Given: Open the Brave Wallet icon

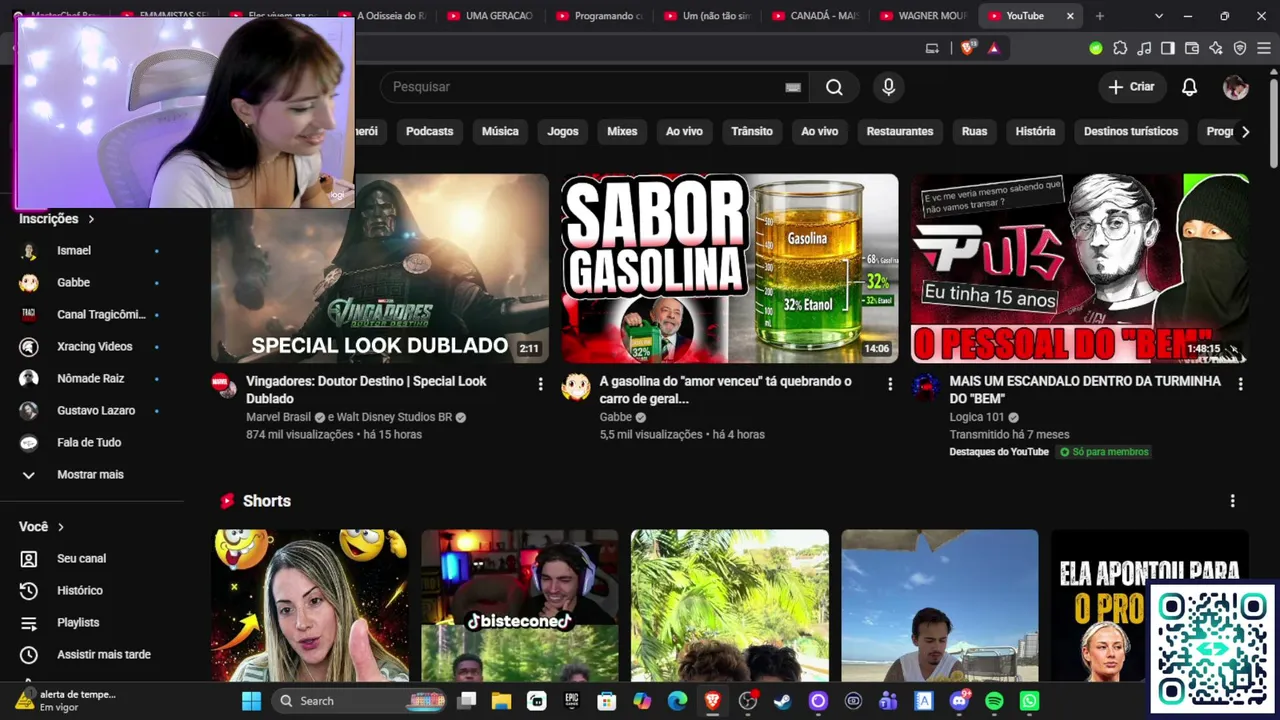Looking at the screenshot, I should pyautogui.click(x=1191, y=48).
